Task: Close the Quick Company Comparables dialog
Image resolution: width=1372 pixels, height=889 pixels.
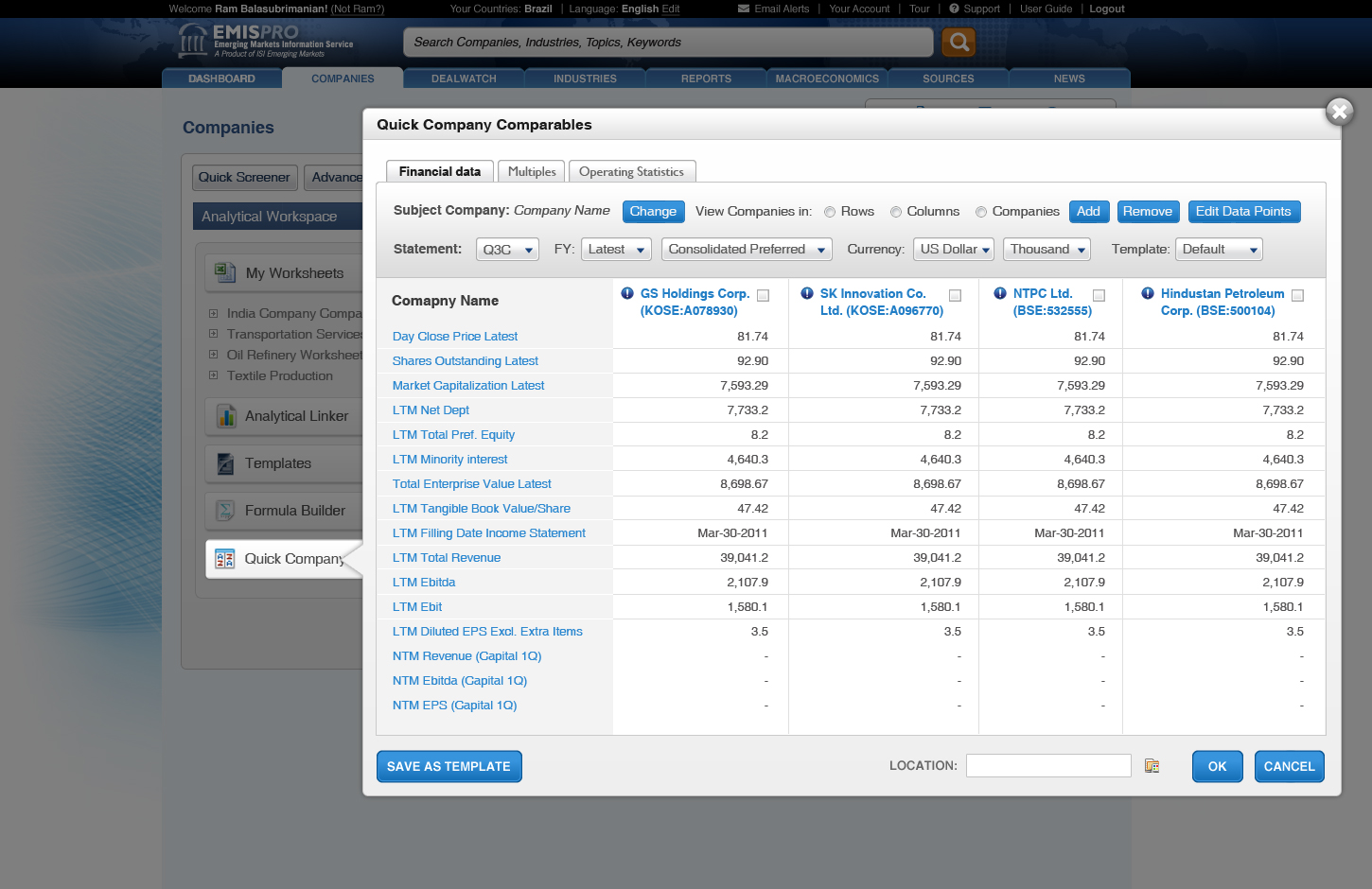Action: pos(1340,112)
